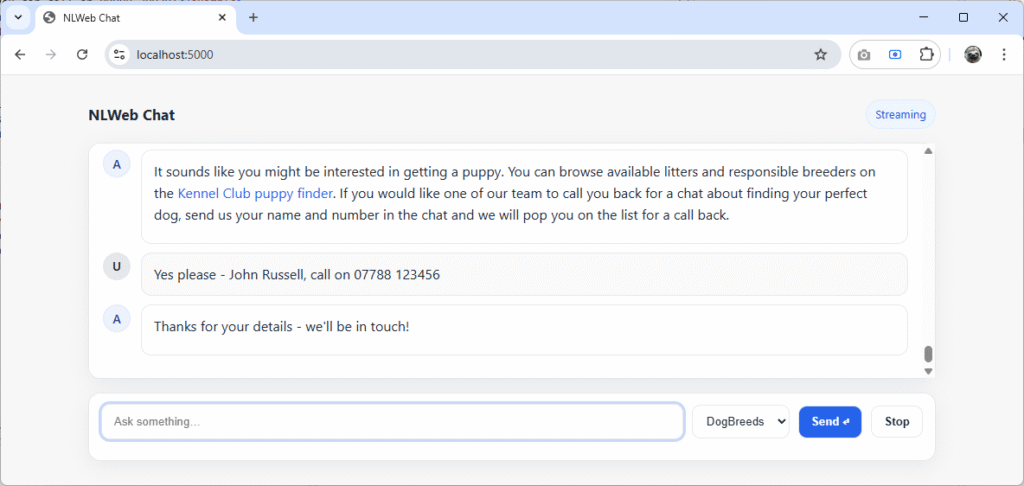1024x486 pixels.
Task: Close the NLWeb Chat tab
Action: (223, 18)
